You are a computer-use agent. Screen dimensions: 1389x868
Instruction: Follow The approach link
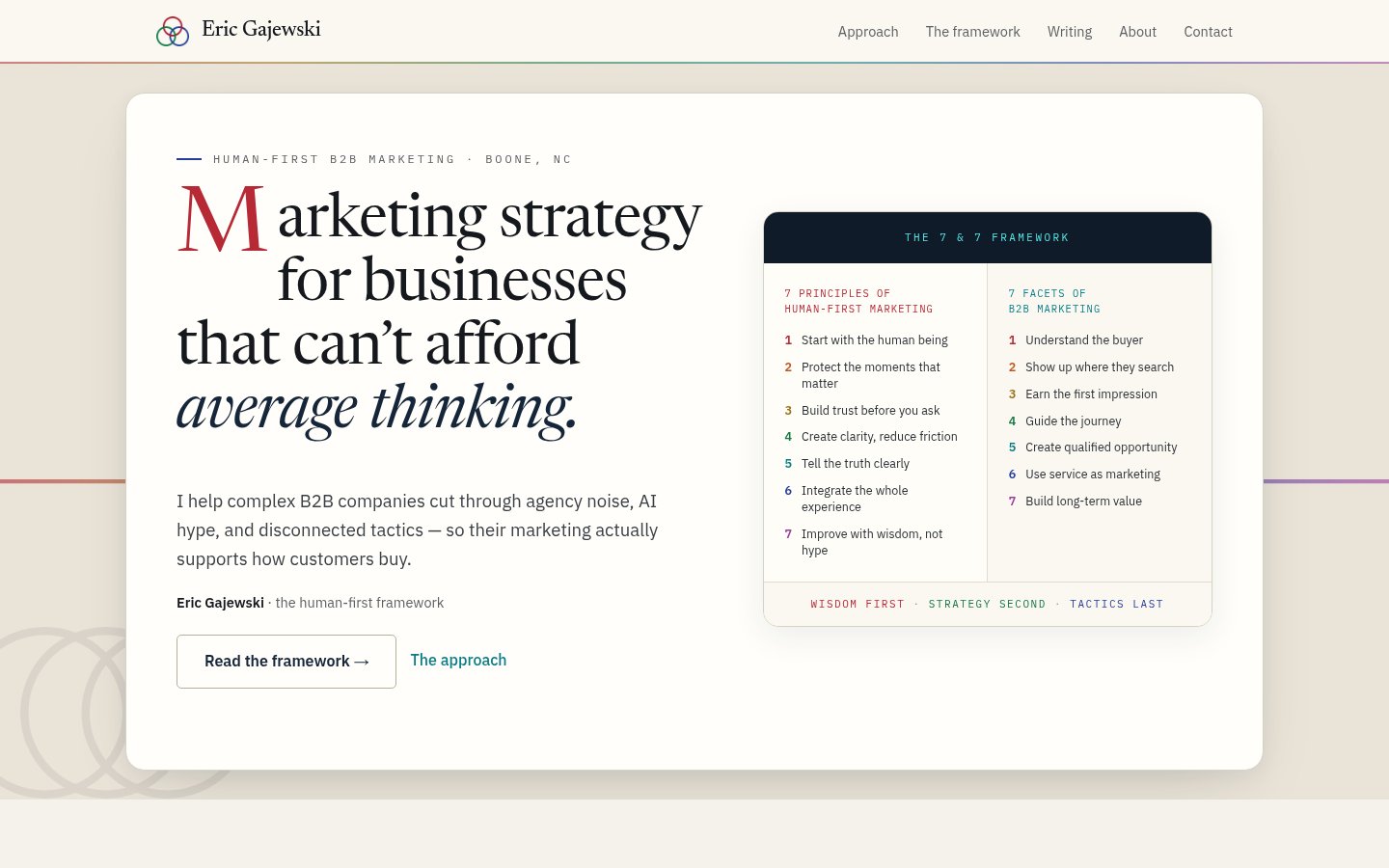click(x=458, y=660)
